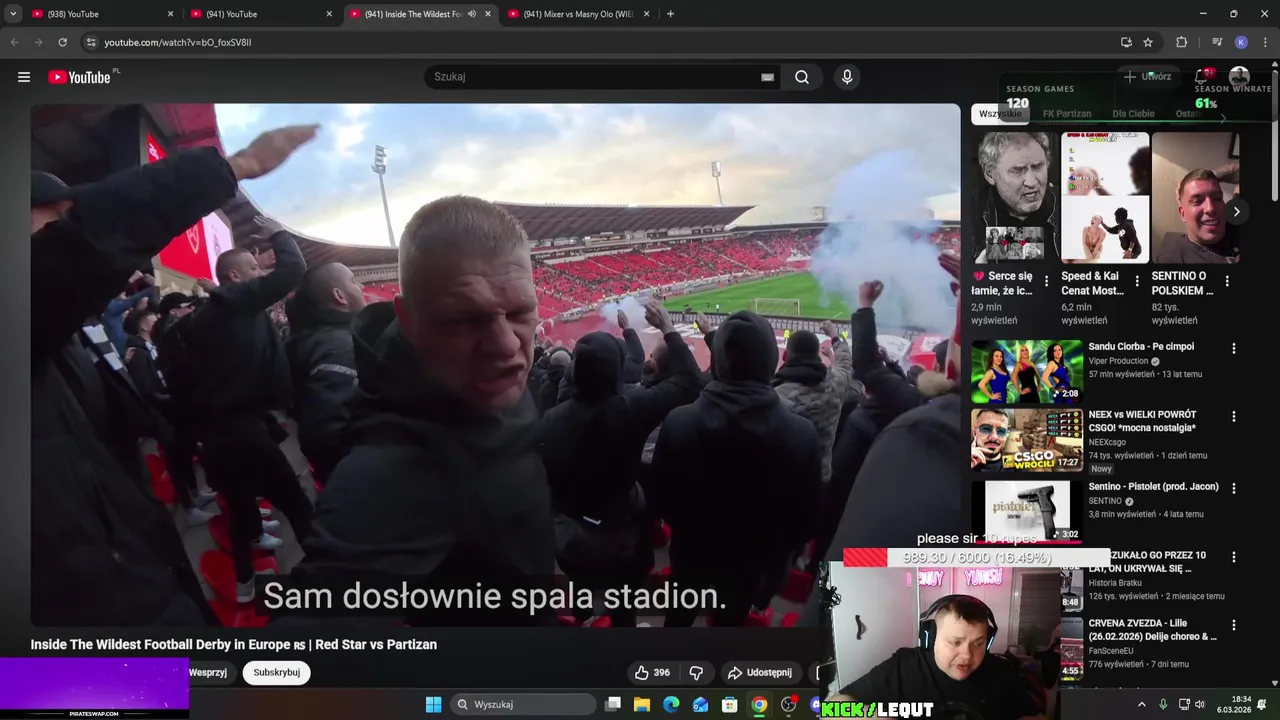Open Chrome extensions puzzle icon
The height and width of the screenshot is (720, 1280).
[1182, 42]
